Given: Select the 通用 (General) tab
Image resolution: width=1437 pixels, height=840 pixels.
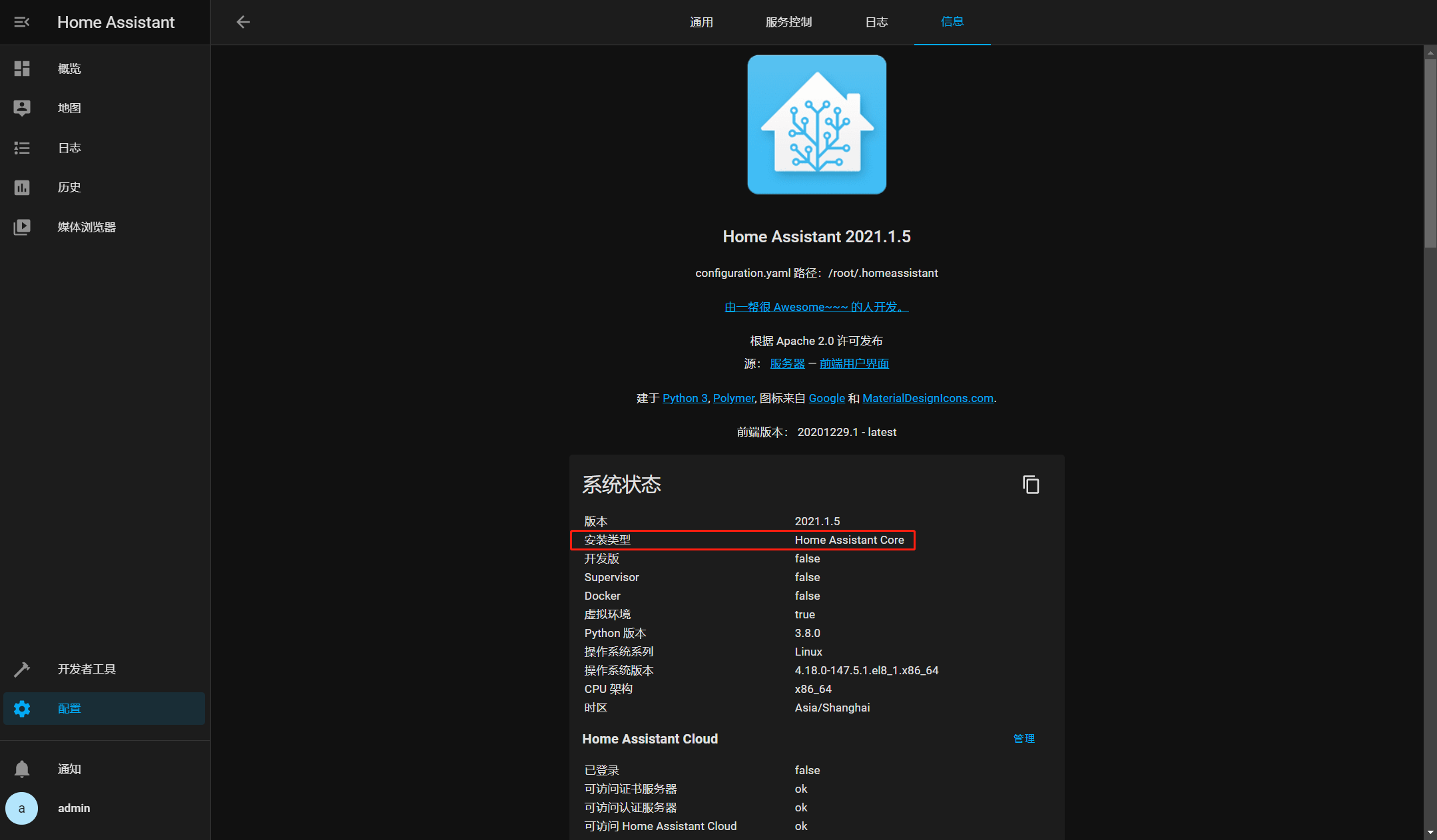Looking at the screenshot, I should click(x=699, y=22).
